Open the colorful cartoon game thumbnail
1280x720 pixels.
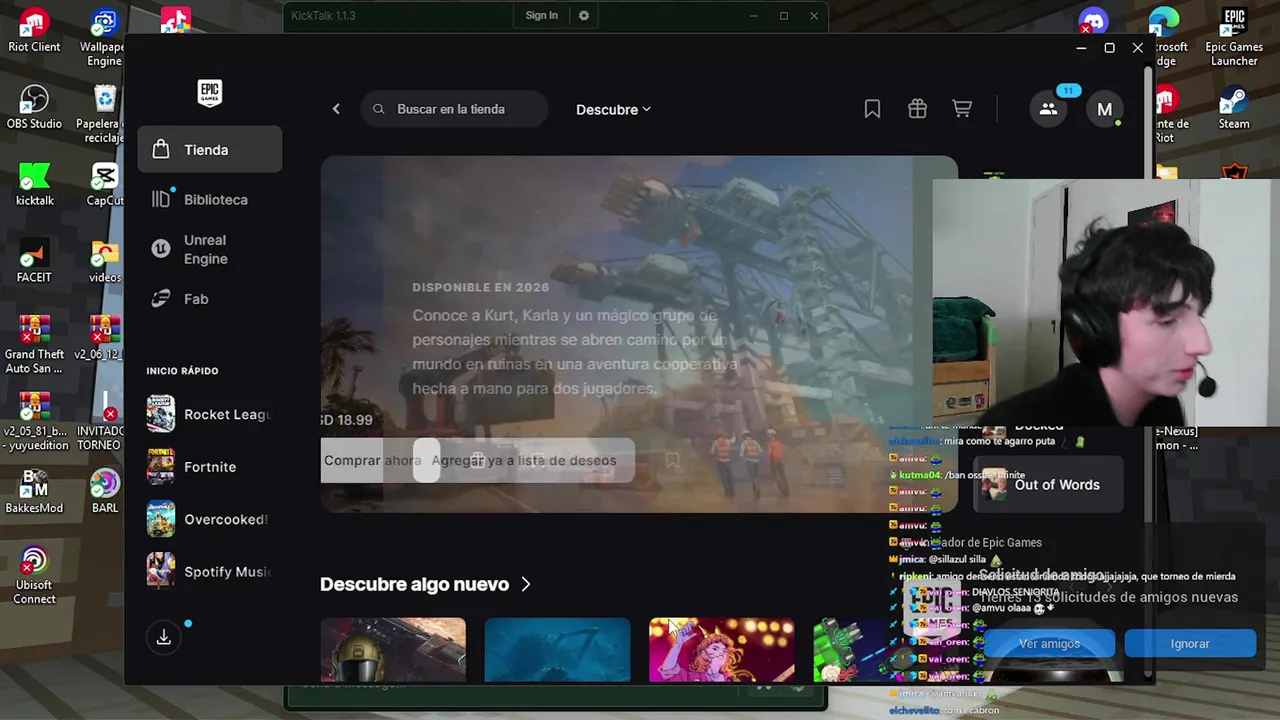tap(721, 650)
